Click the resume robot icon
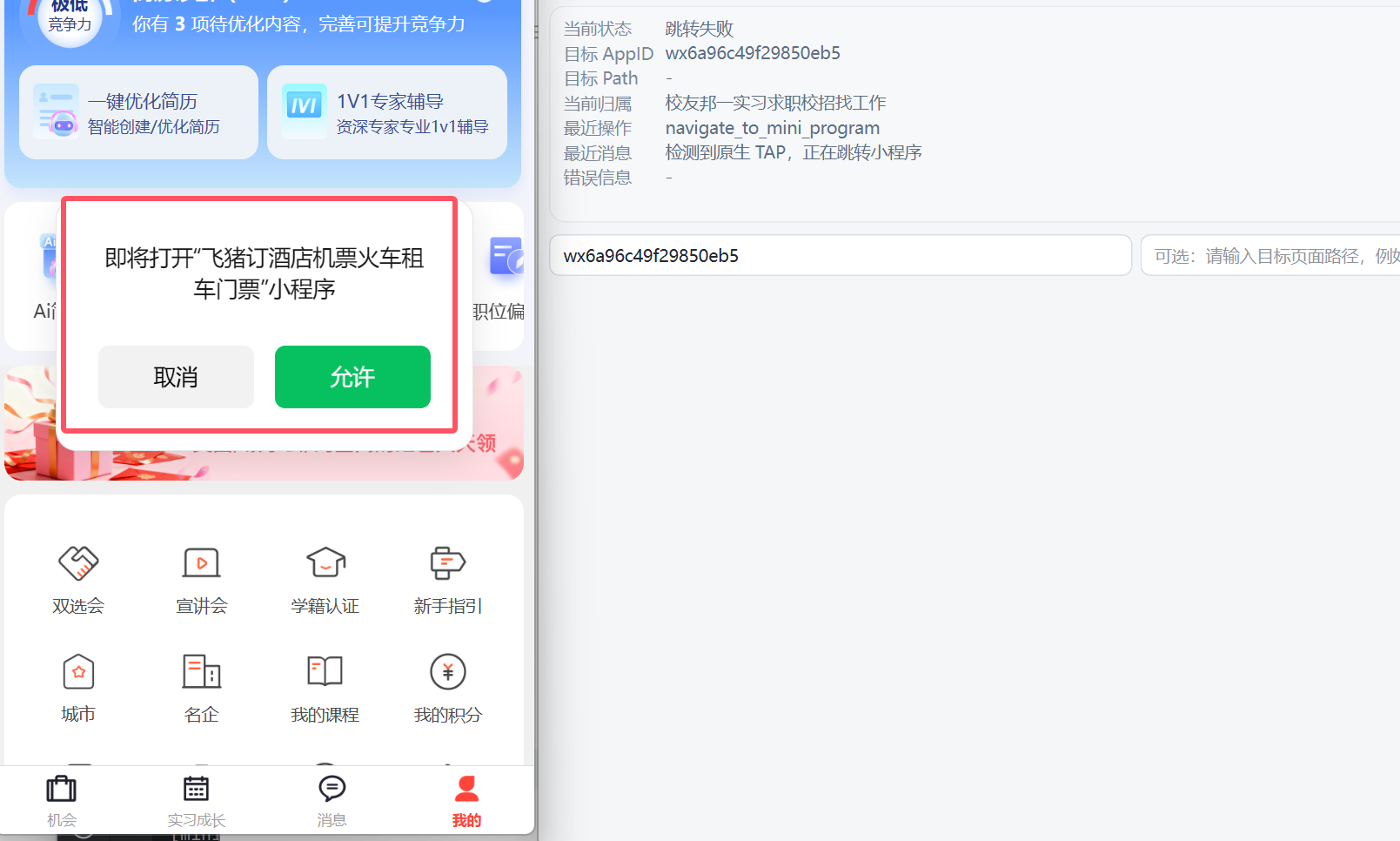This screenshot has width=1400, height=841. click(x=56, y=111)
